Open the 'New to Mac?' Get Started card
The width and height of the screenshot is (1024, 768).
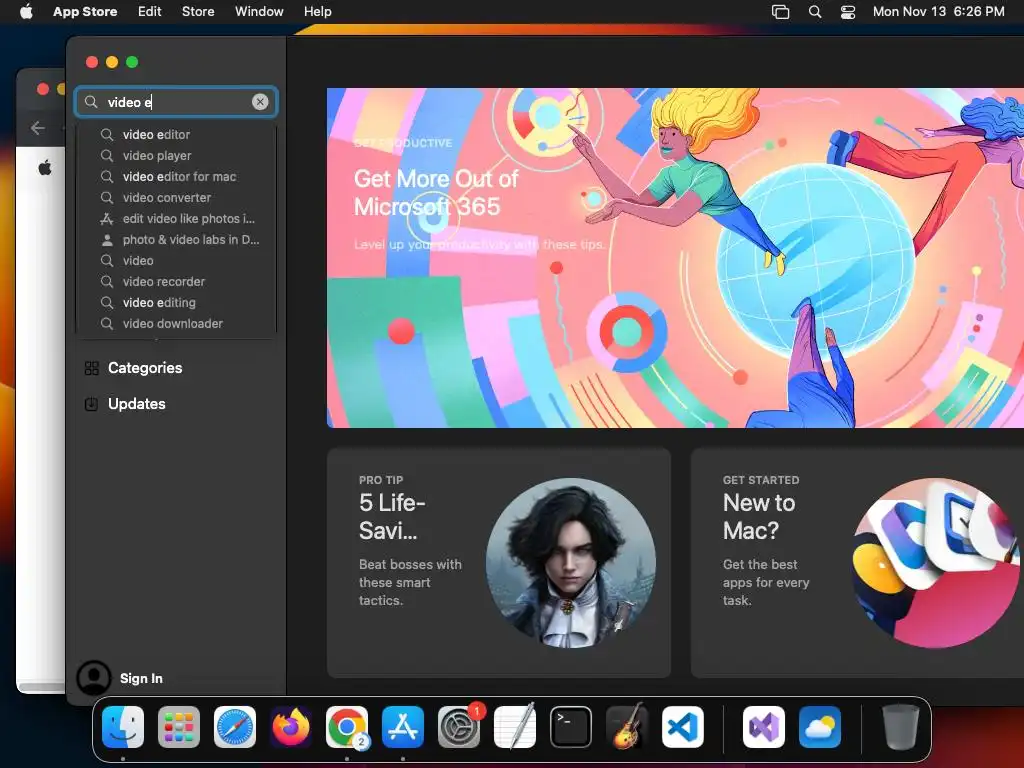857,562
